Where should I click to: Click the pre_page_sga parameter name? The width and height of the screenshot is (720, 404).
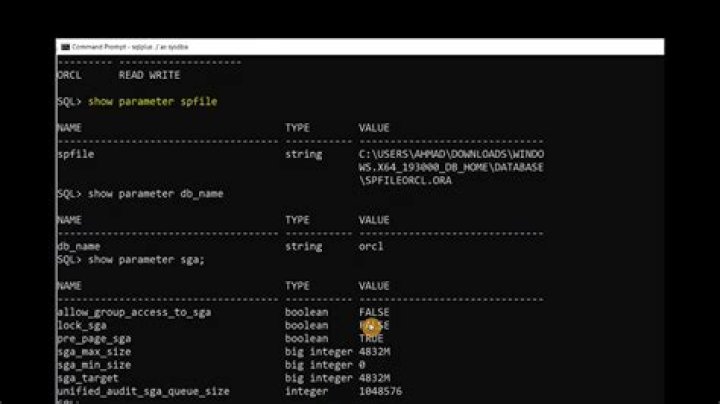coord(94,339)
